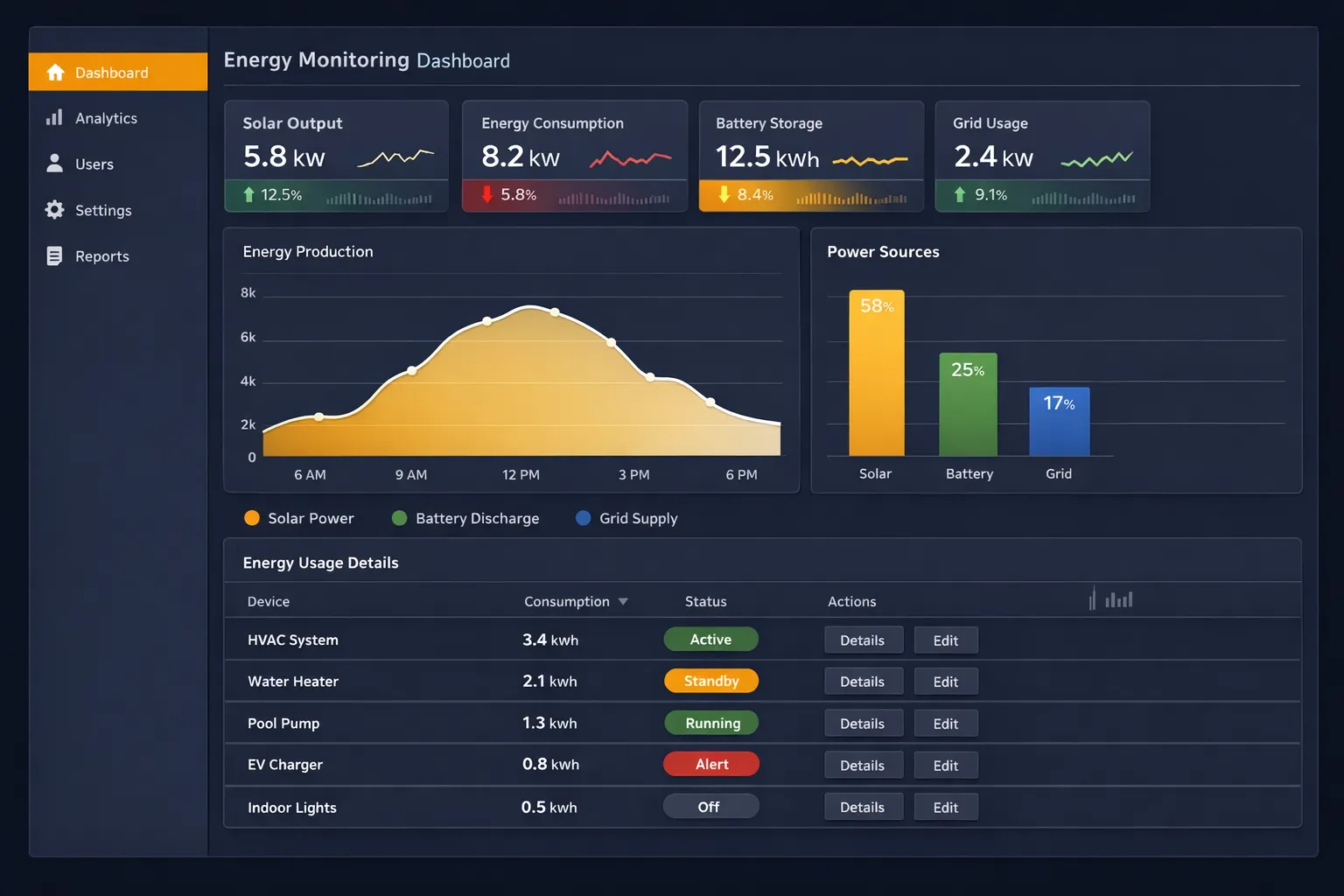View Details for Water Heater
Viewport: 1344px width, 896px height.
tap(863, 682)
